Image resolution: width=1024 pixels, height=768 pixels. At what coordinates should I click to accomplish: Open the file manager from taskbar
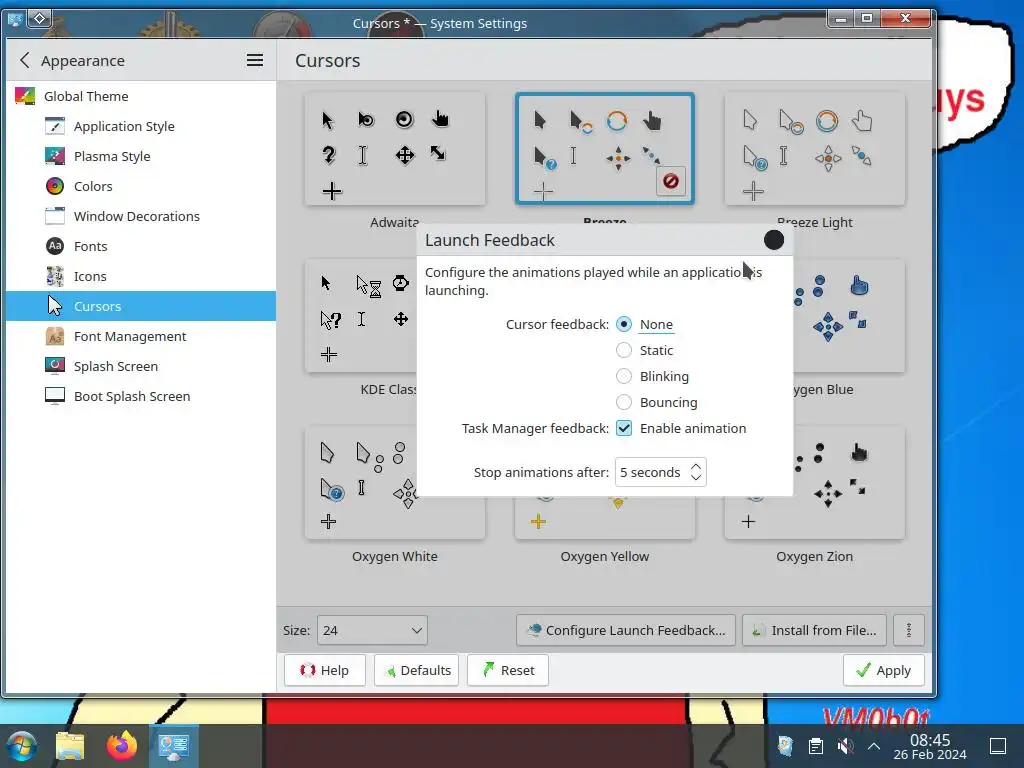click(x=70, y=746)
